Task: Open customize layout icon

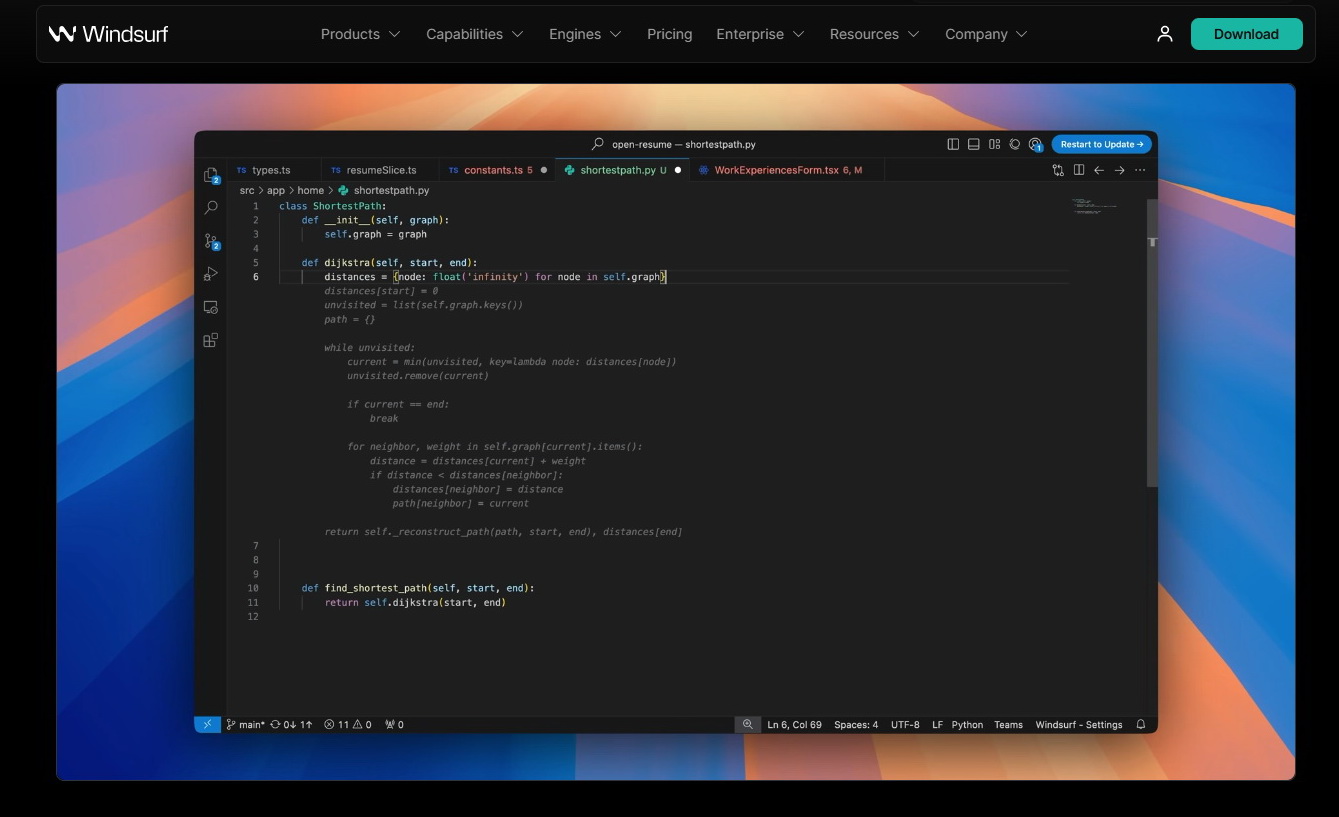Action: (994, 144)
